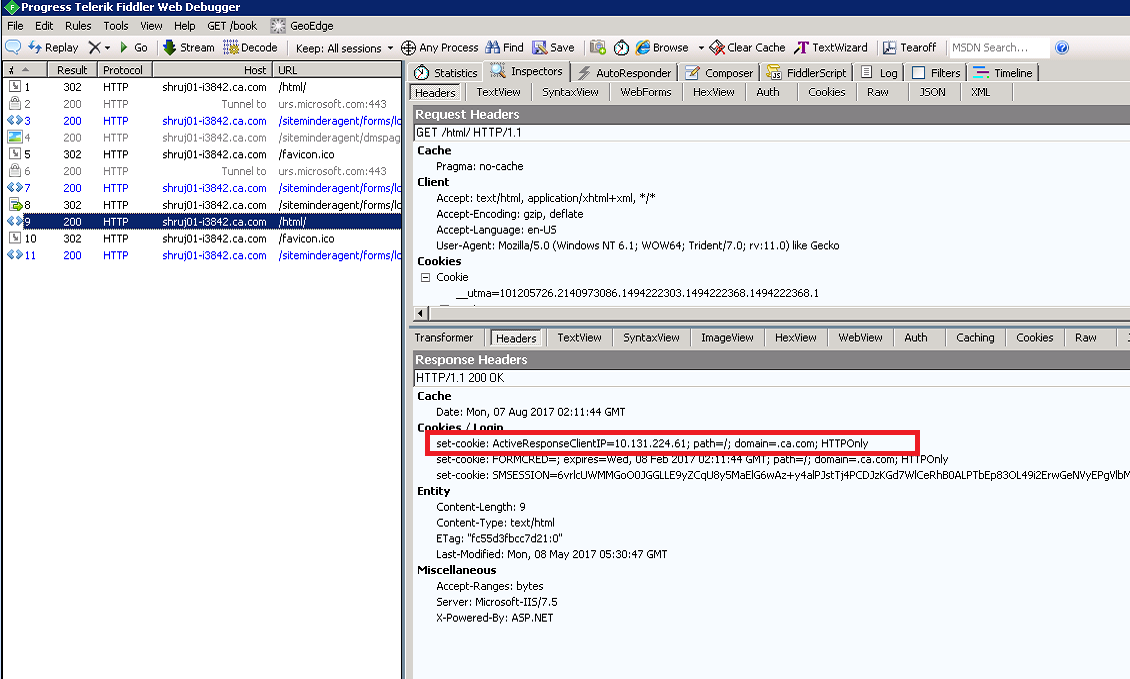
Task: Click the Tearoff button
Action: [x=909, y=48]
